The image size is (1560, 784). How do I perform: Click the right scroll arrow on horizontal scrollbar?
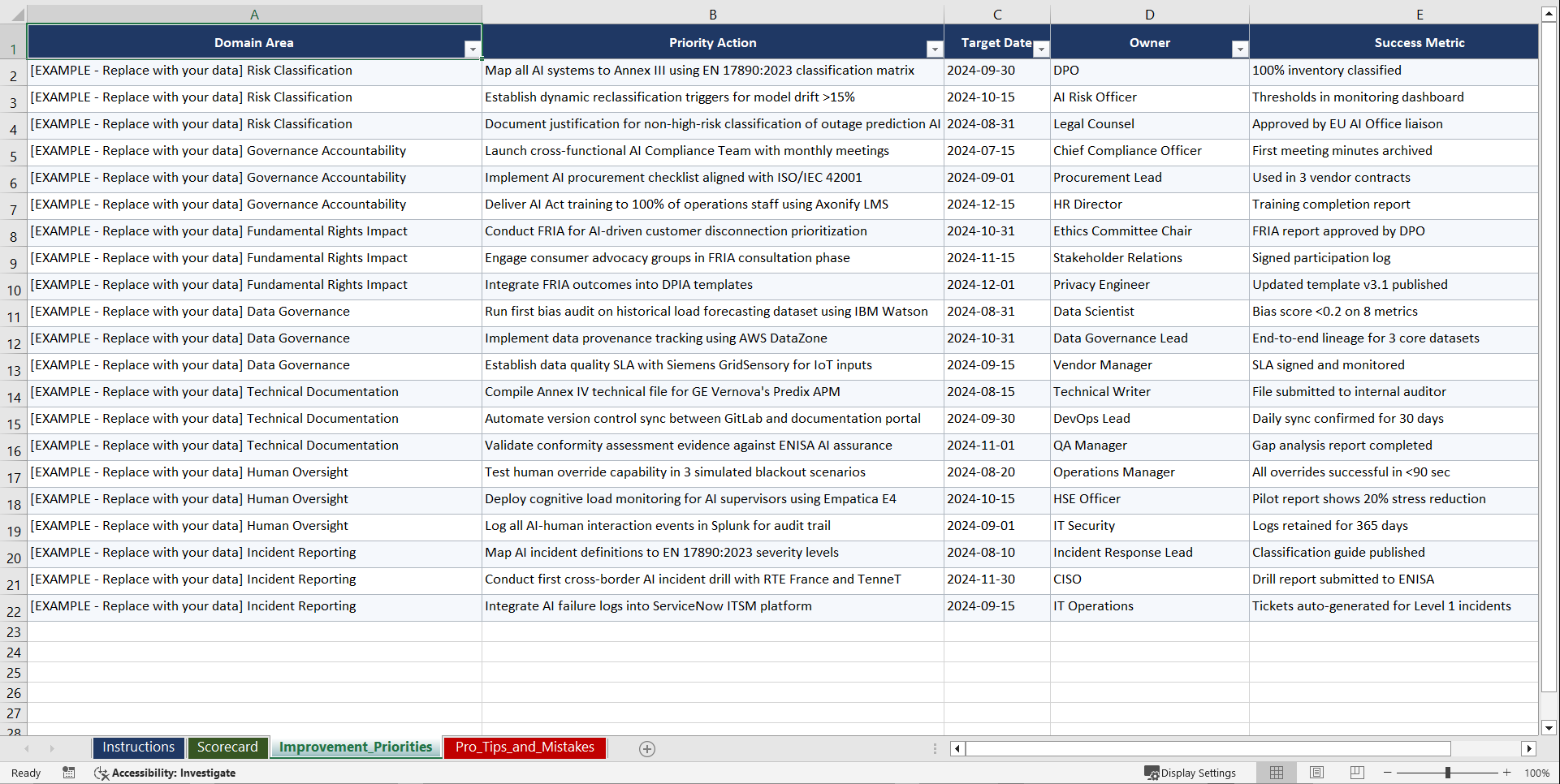(1530, 748)
